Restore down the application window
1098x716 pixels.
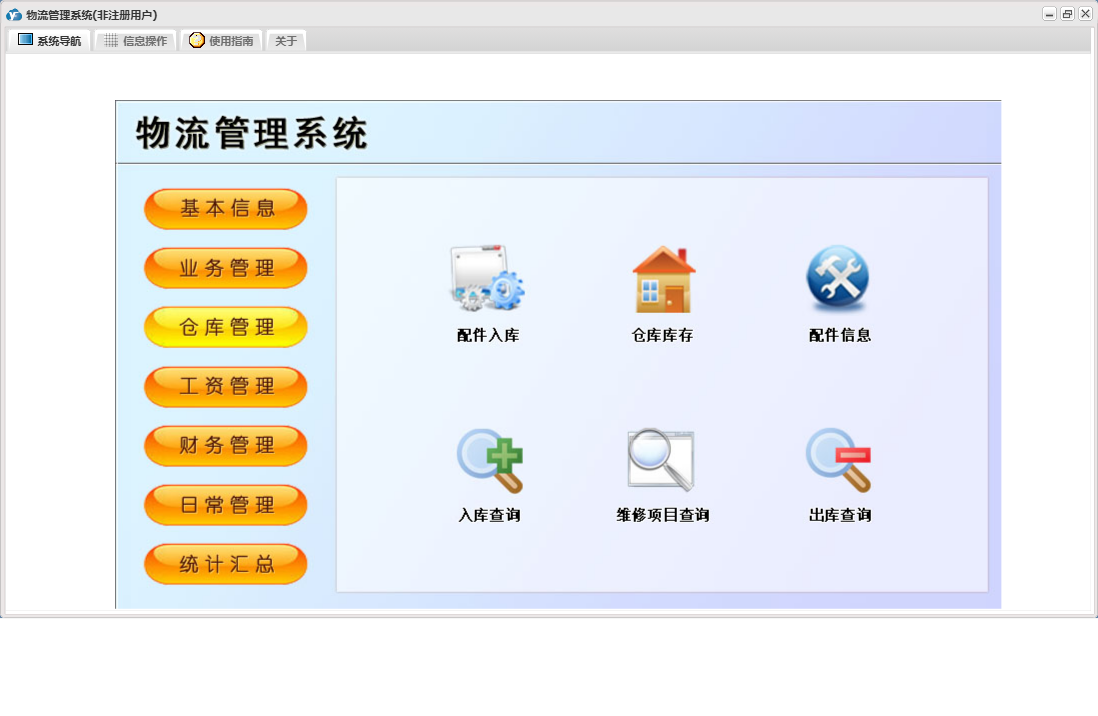pos(1067,14)
